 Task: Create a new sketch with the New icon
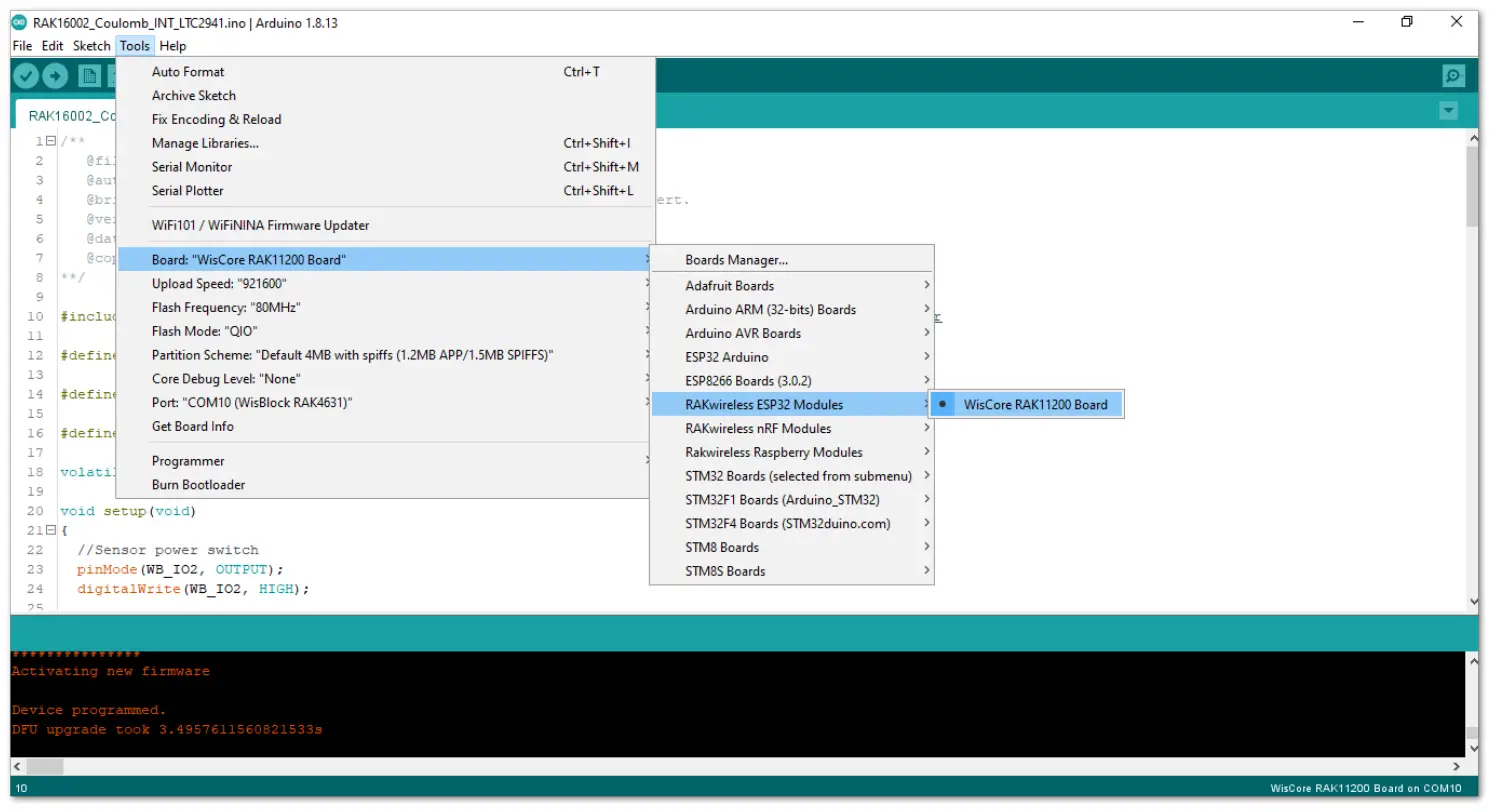(90, 76)
